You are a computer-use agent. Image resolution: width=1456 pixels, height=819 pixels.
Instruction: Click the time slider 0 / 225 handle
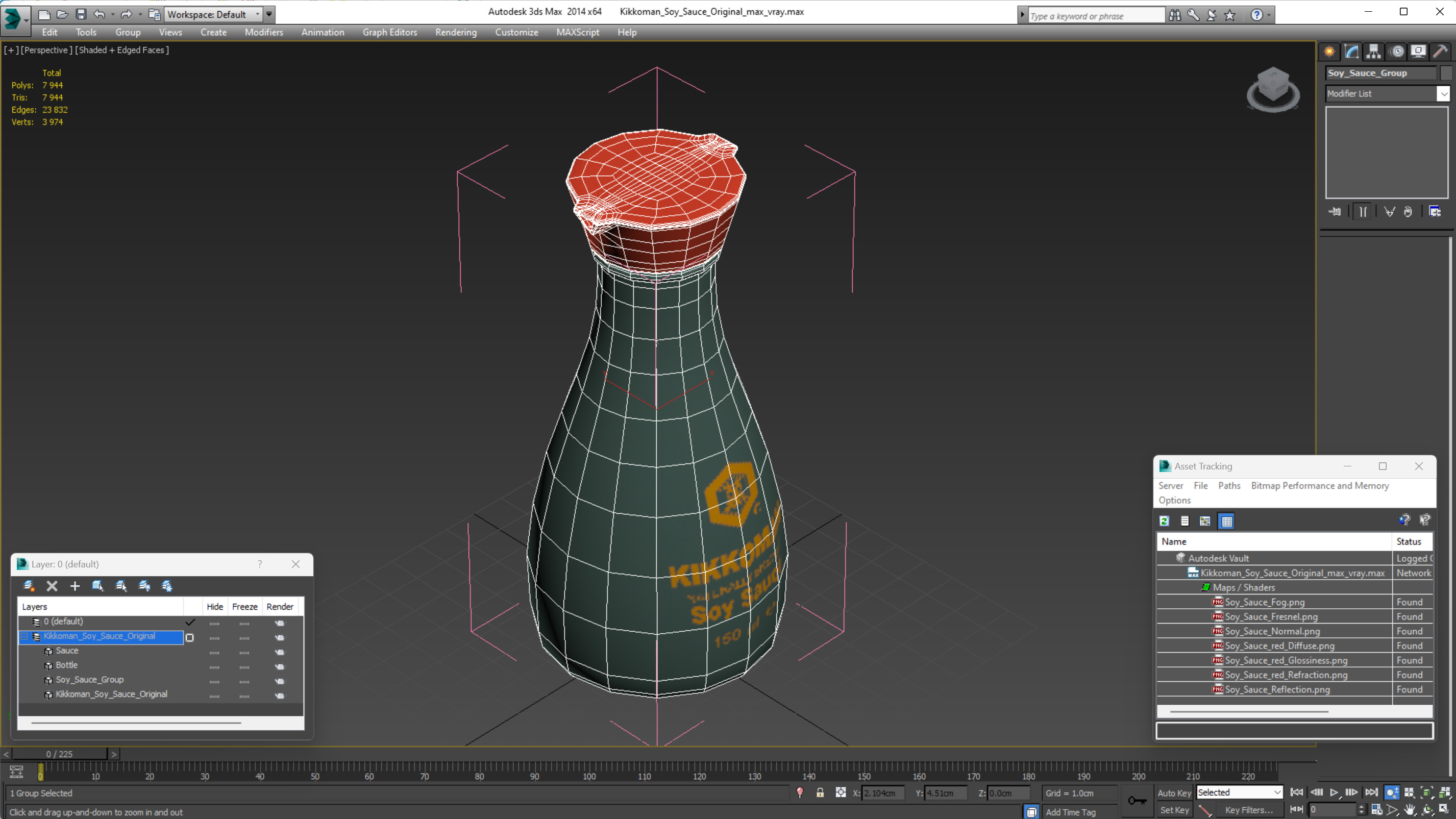pos(59,754)
